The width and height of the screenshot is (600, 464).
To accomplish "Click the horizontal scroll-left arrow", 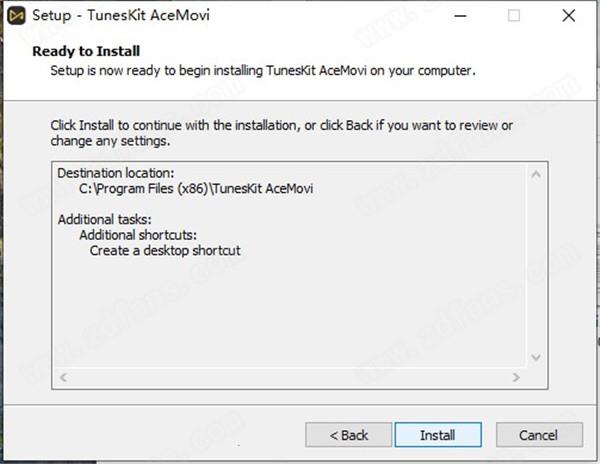I will click(64, 378).
